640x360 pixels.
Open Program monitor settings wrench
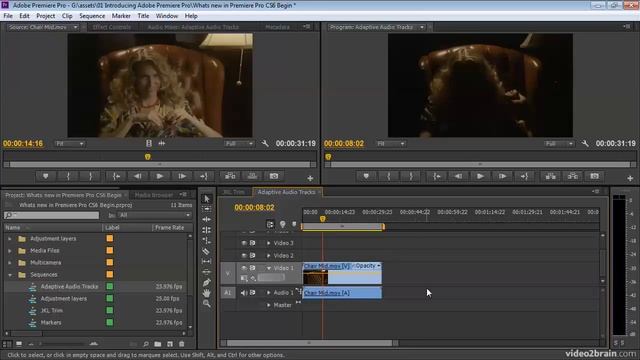tap(585, 143)
